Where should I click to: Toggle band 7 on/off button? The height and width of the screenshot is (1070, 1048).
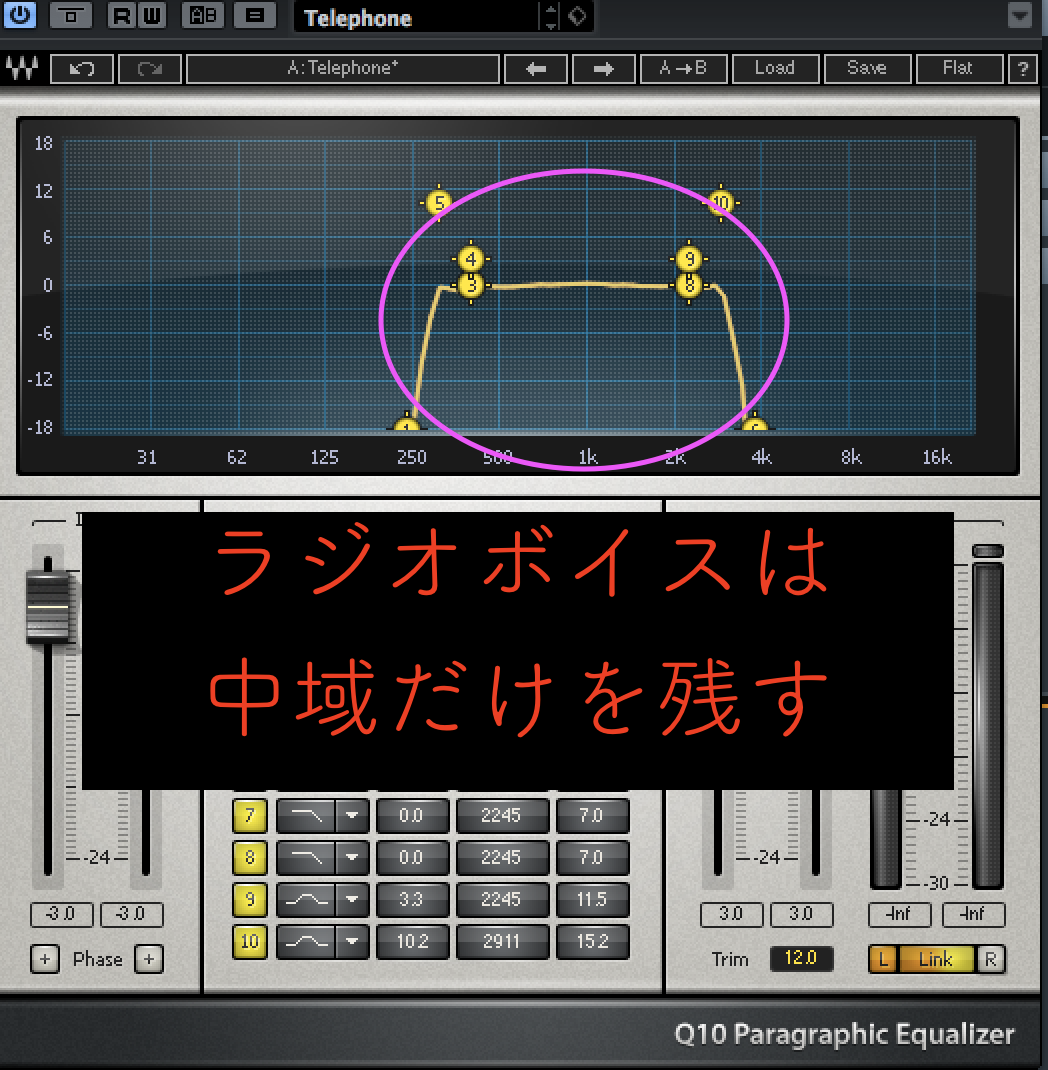point(250,815)
